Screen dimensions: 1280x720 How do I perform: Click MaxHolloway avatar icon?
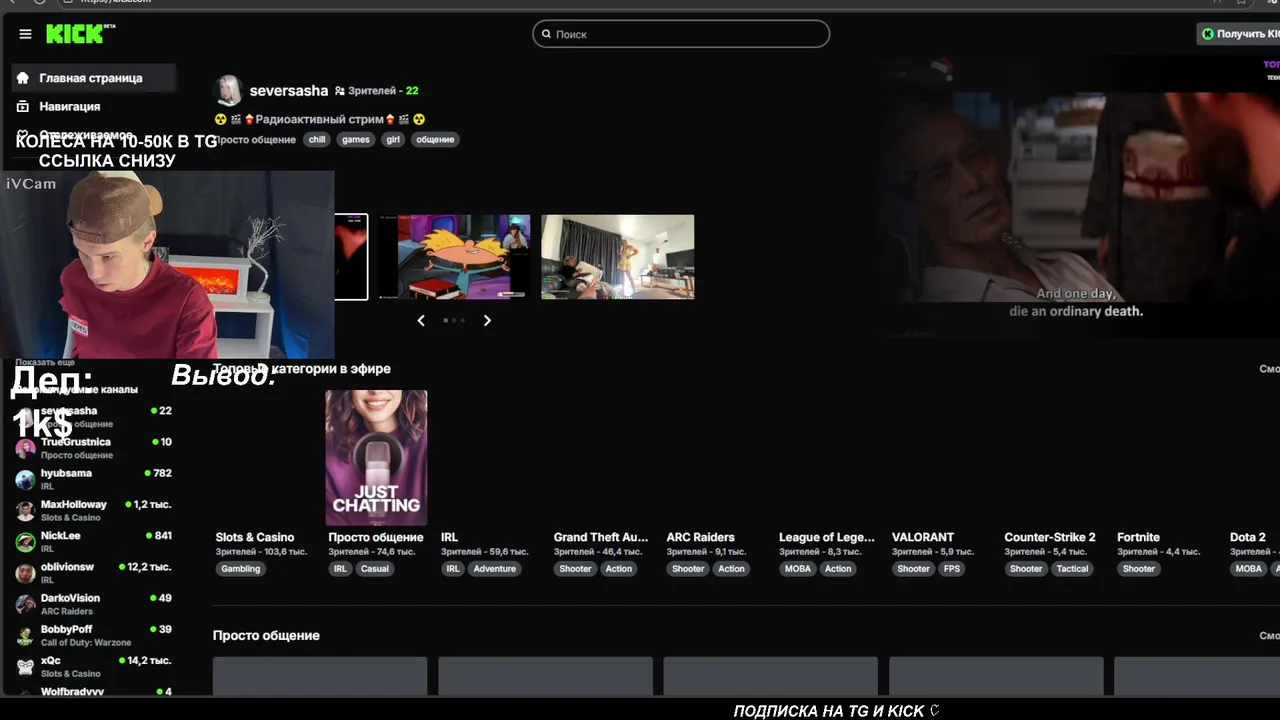[25, 511]
